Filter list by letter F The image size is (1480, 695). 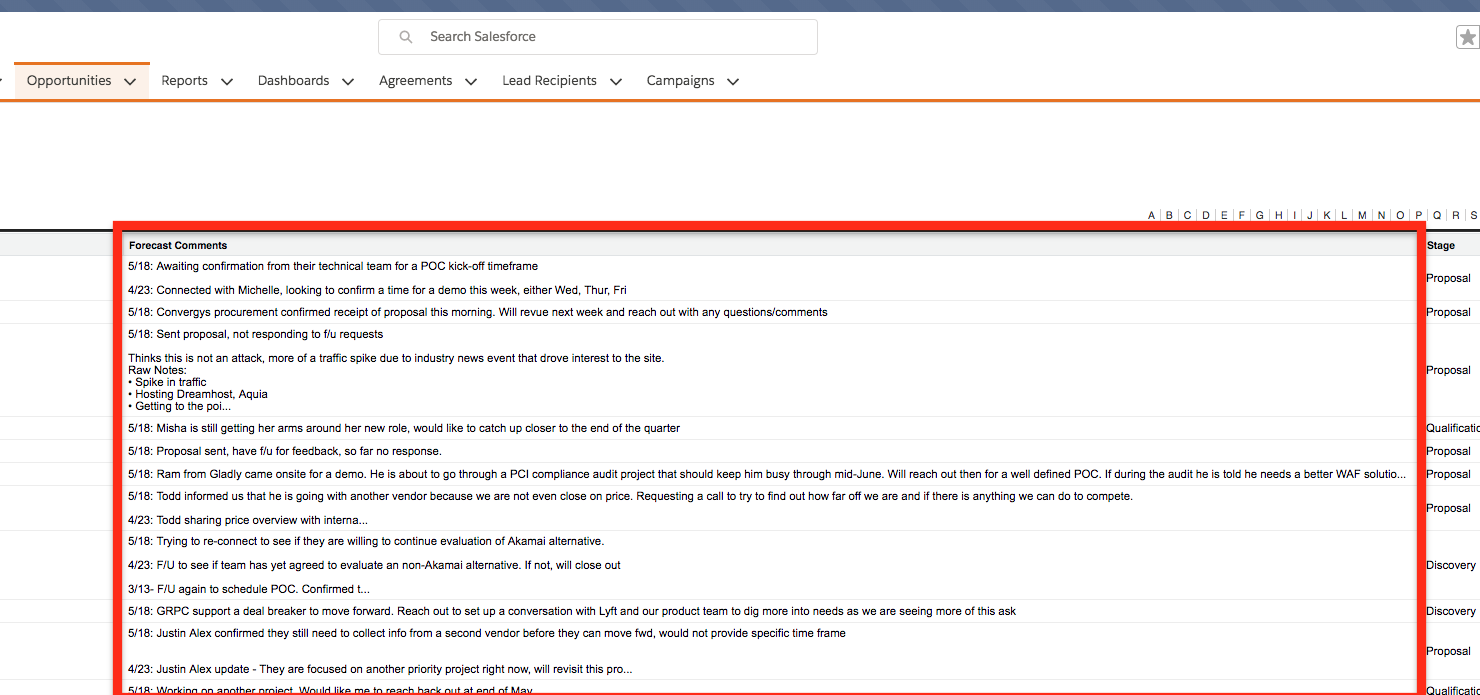point(1242,216)
